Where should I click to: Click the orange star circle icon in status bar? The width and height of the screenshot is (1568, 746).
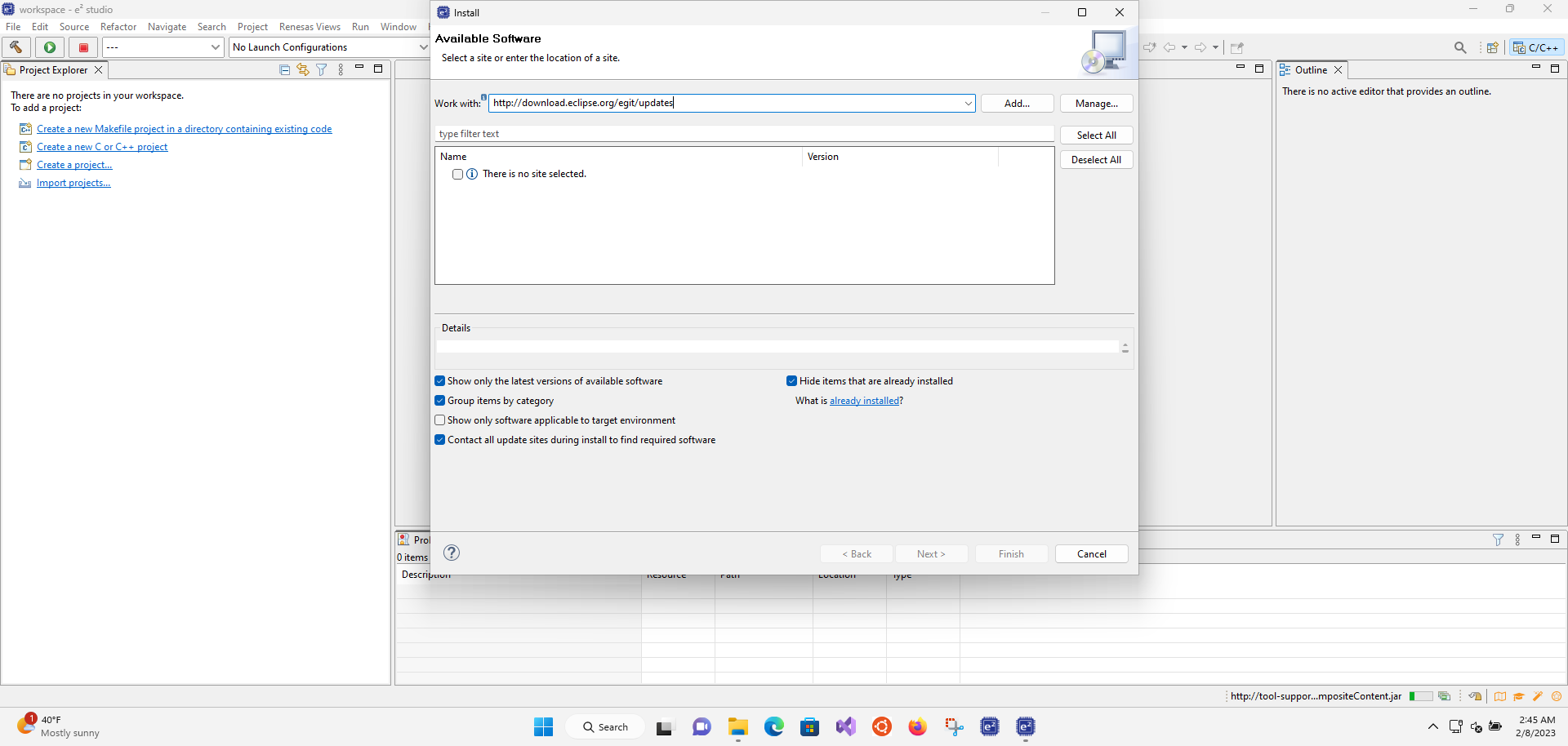tap(1557, 696)
